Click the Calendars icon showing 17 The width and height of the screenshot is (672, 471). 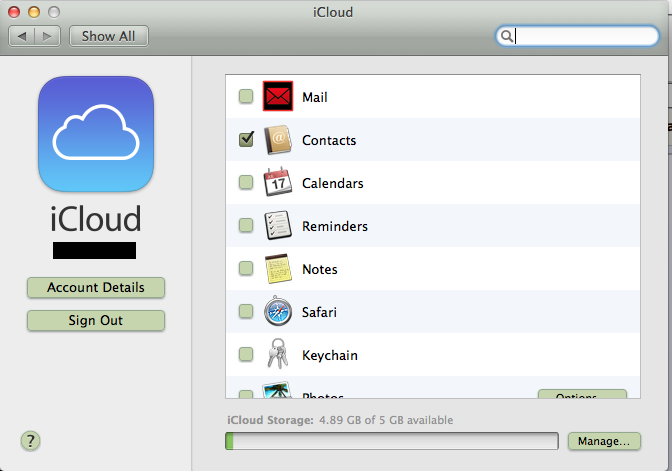[x=278, y=182]
